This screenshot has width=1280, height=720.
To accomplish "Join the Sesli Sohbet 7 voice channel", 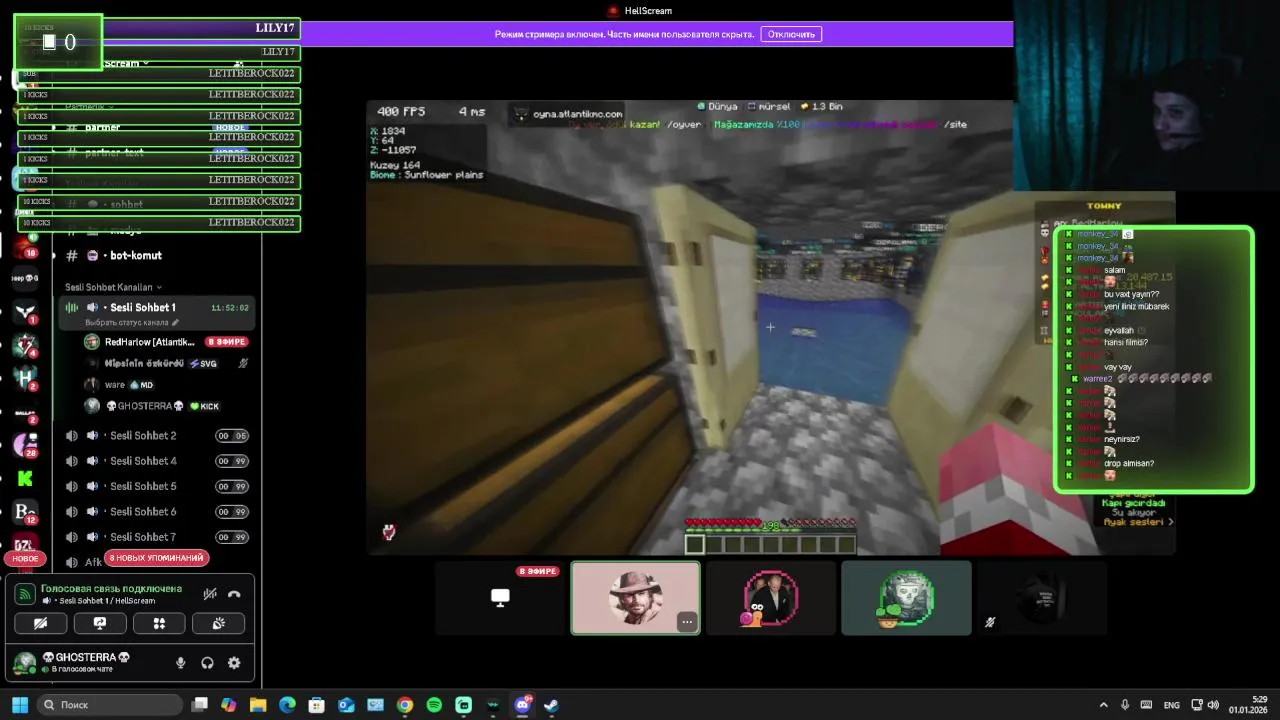I will coord(157,537).
